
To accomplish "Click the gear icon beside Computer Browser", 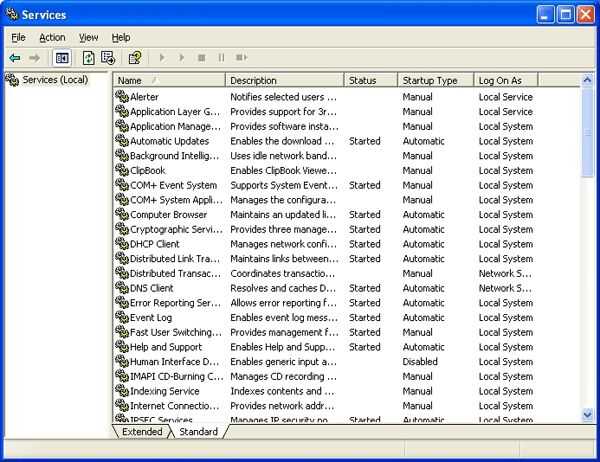I will coord(122,214).
